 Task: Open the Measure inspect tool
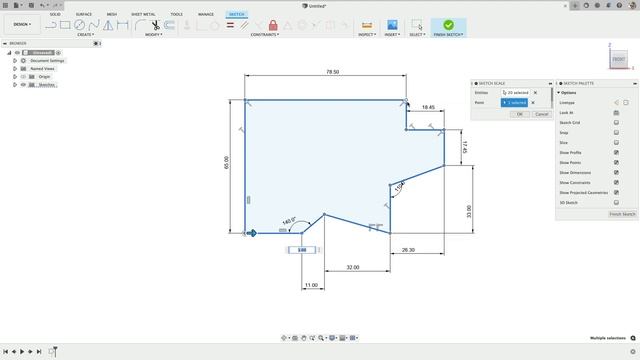pyautogui.click(x=367, y=25)
